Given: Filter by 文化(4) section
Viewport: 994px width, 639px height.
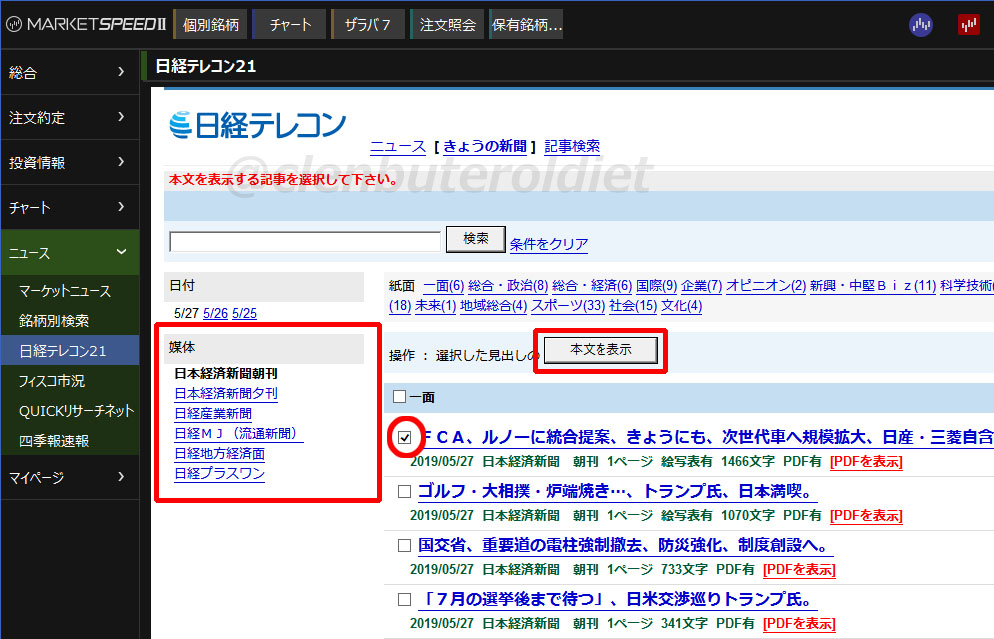Looking at the screenshot, I should point(681,306).
